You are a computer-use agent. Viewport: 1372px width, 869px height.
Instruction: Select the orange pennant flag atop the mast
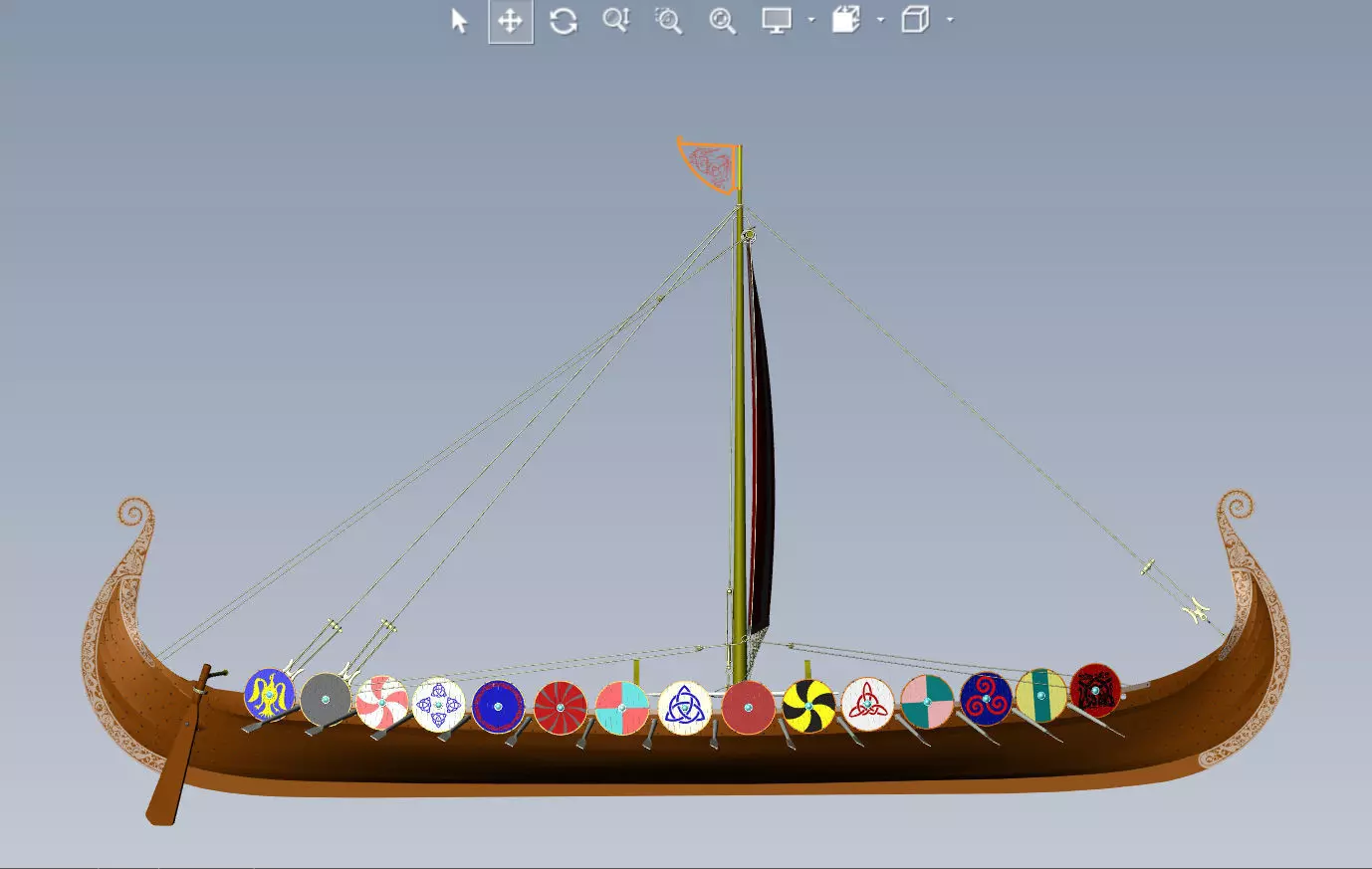point(709,164)
